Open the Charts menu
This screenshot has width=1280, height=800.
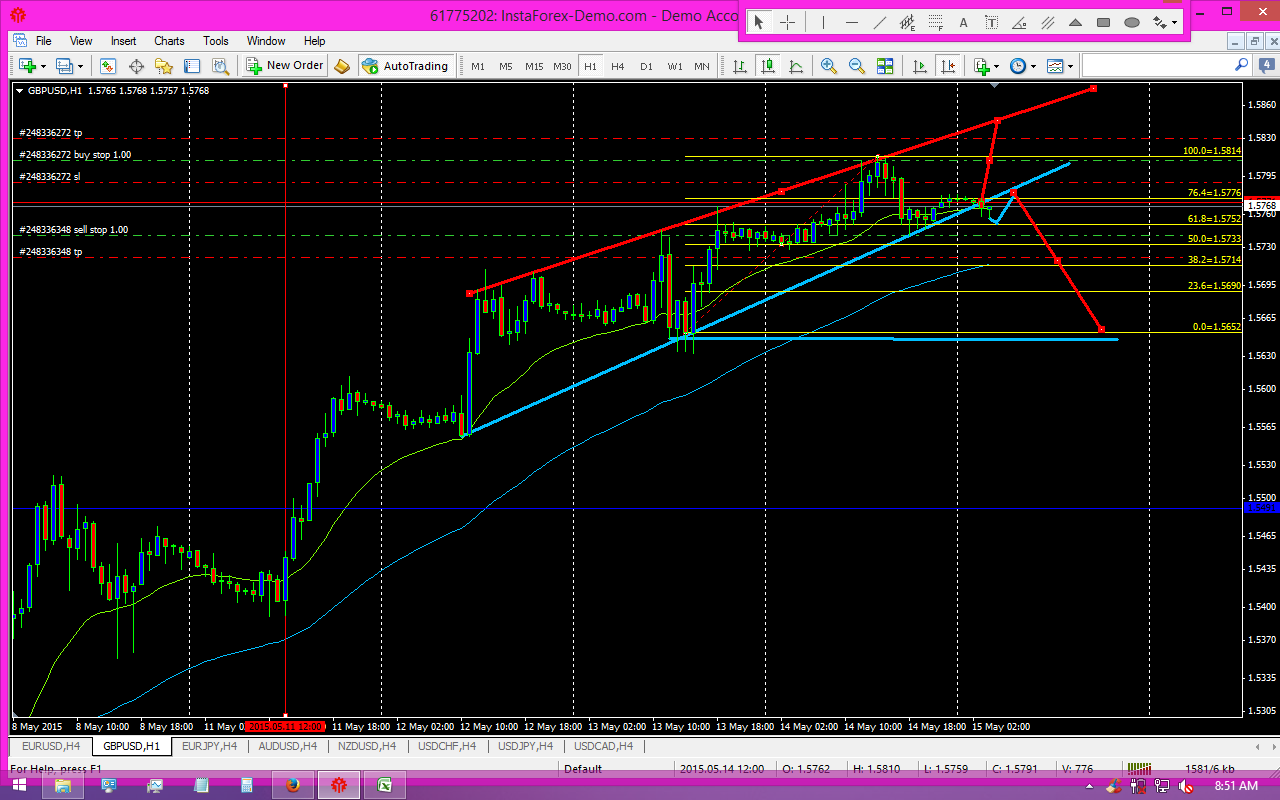pyautogui.click(x=168, y=41)
